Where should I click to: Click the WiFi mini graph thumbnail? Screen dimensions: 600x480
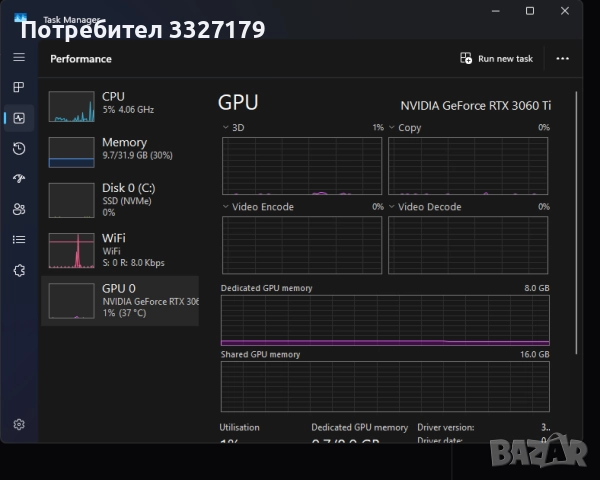(72, 251)
